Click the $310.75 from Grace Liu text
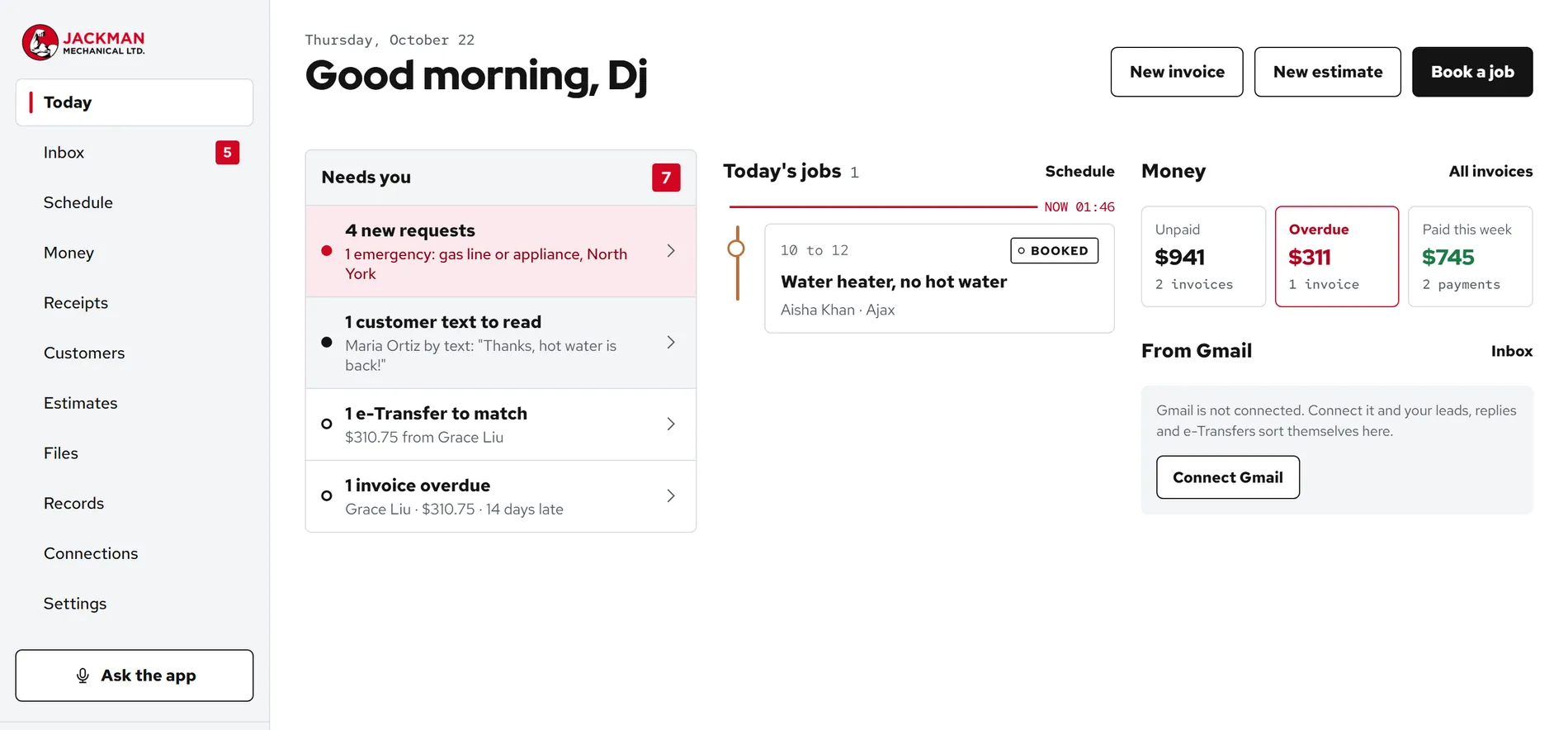 point(424,438)
